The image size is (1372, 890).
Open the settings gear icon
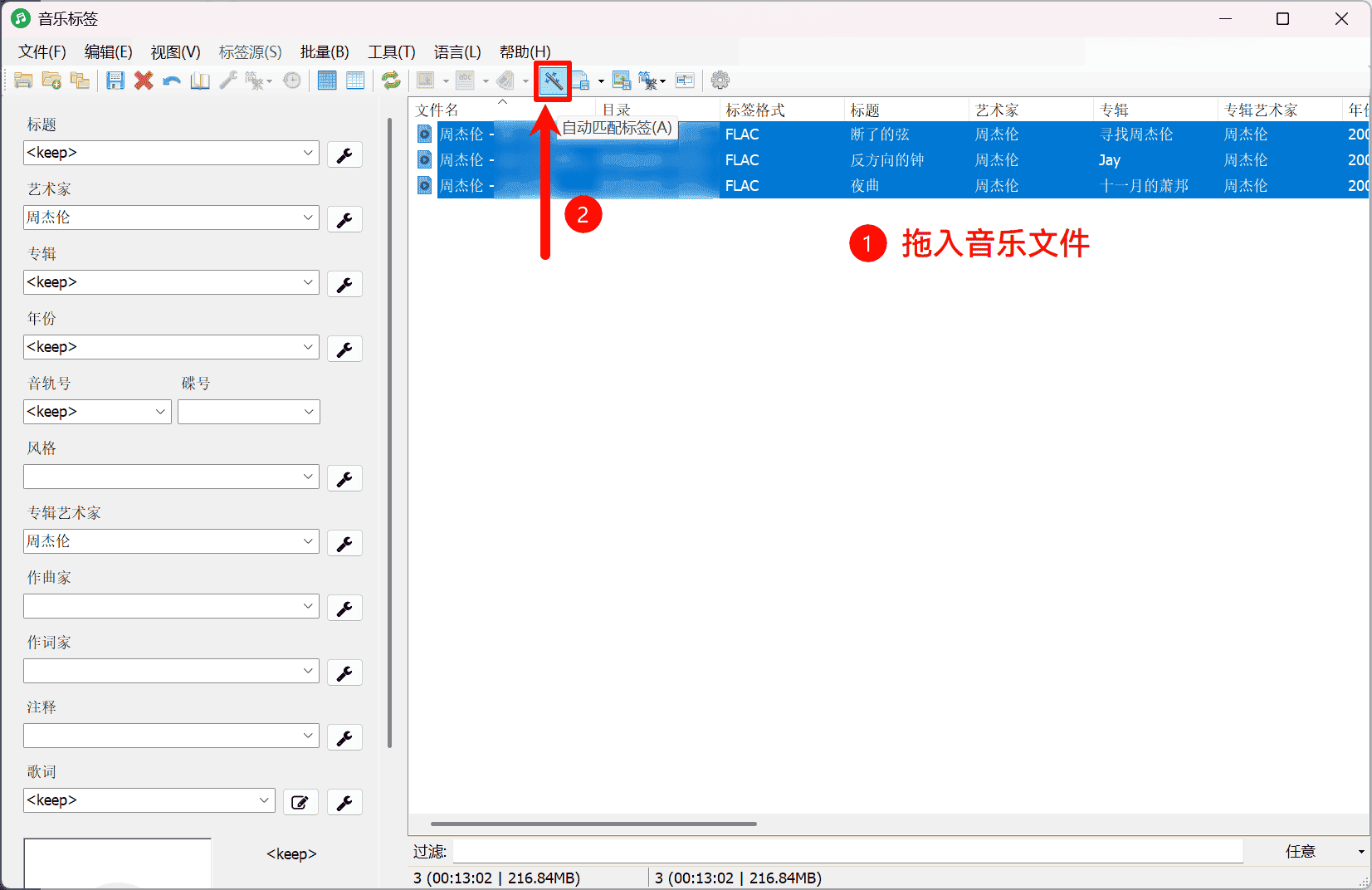[720, 80]
